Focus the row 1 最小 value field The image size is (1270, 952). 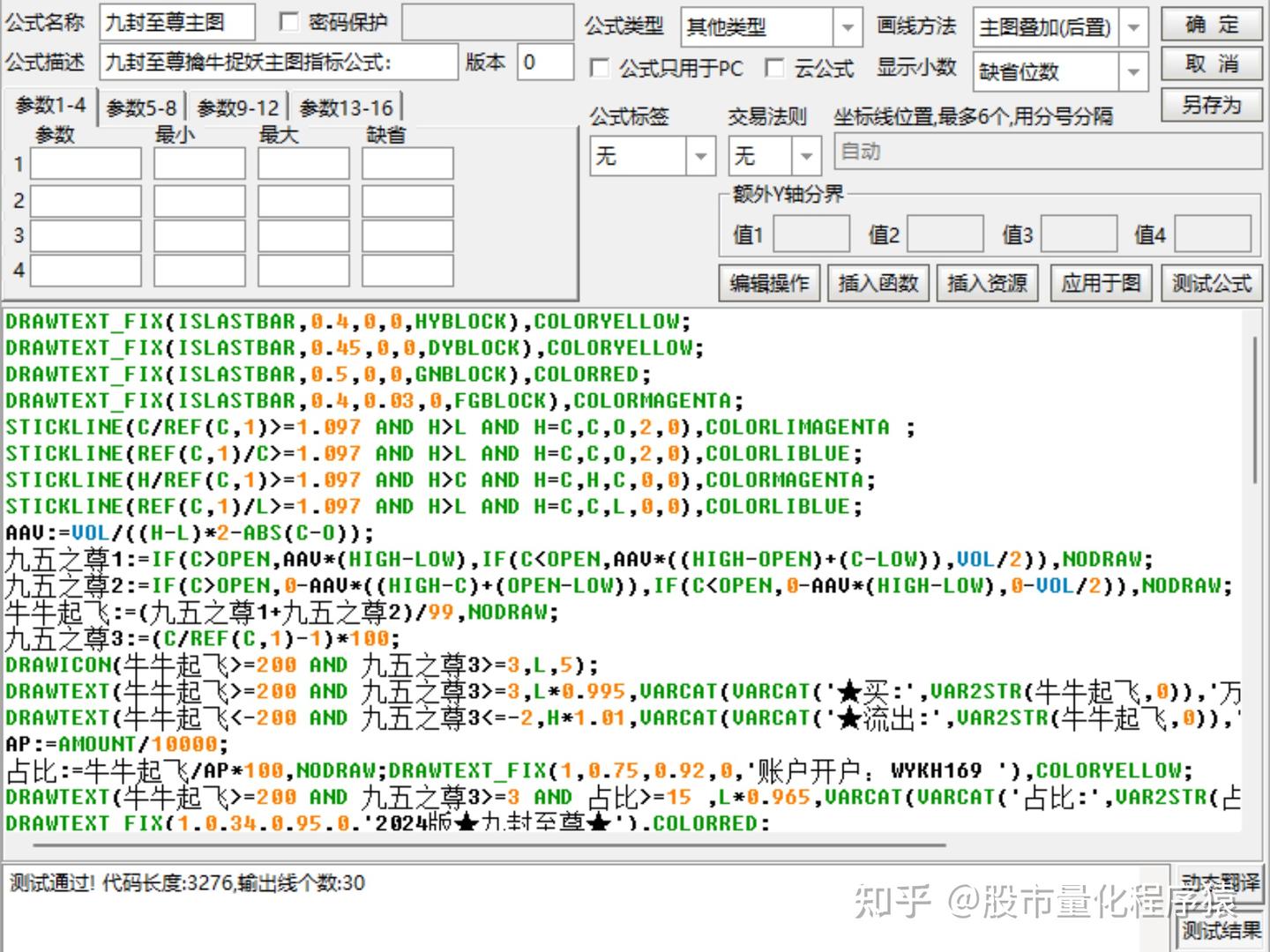pos(199,164)
